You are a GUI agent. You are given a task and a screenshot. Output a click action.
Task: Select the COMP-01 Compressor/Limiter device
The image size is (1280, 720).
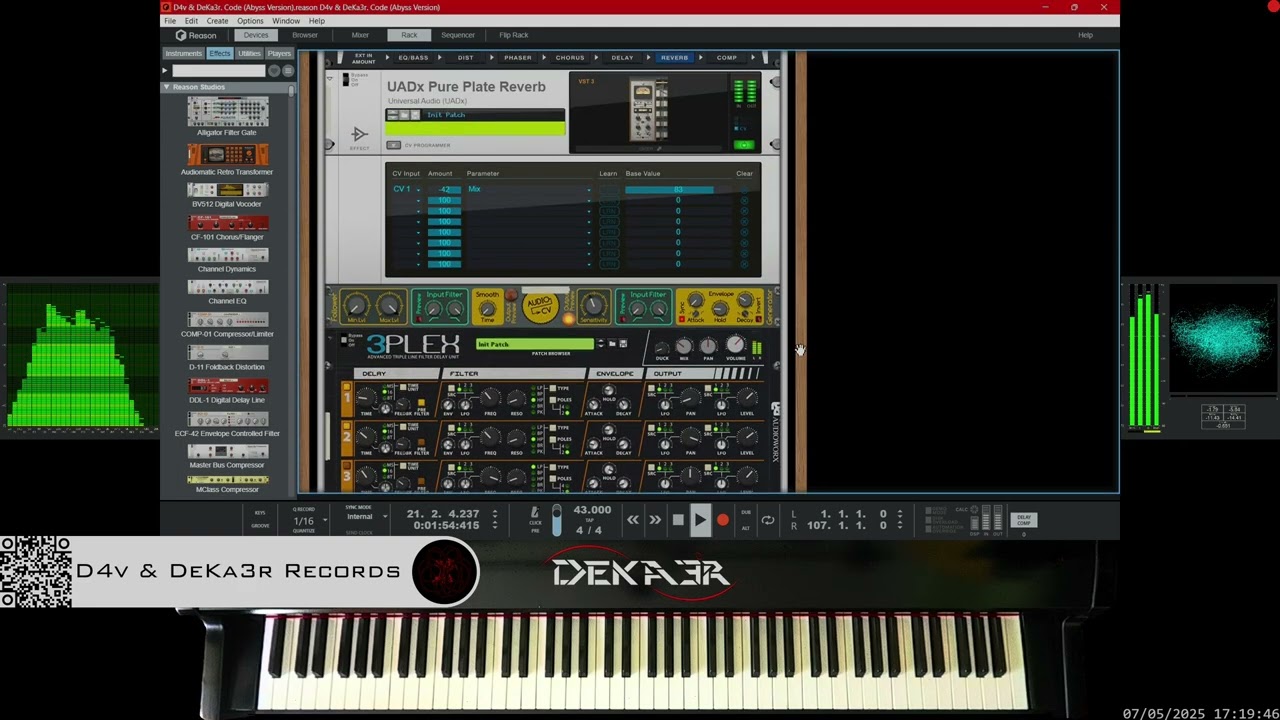coord(227,325)
